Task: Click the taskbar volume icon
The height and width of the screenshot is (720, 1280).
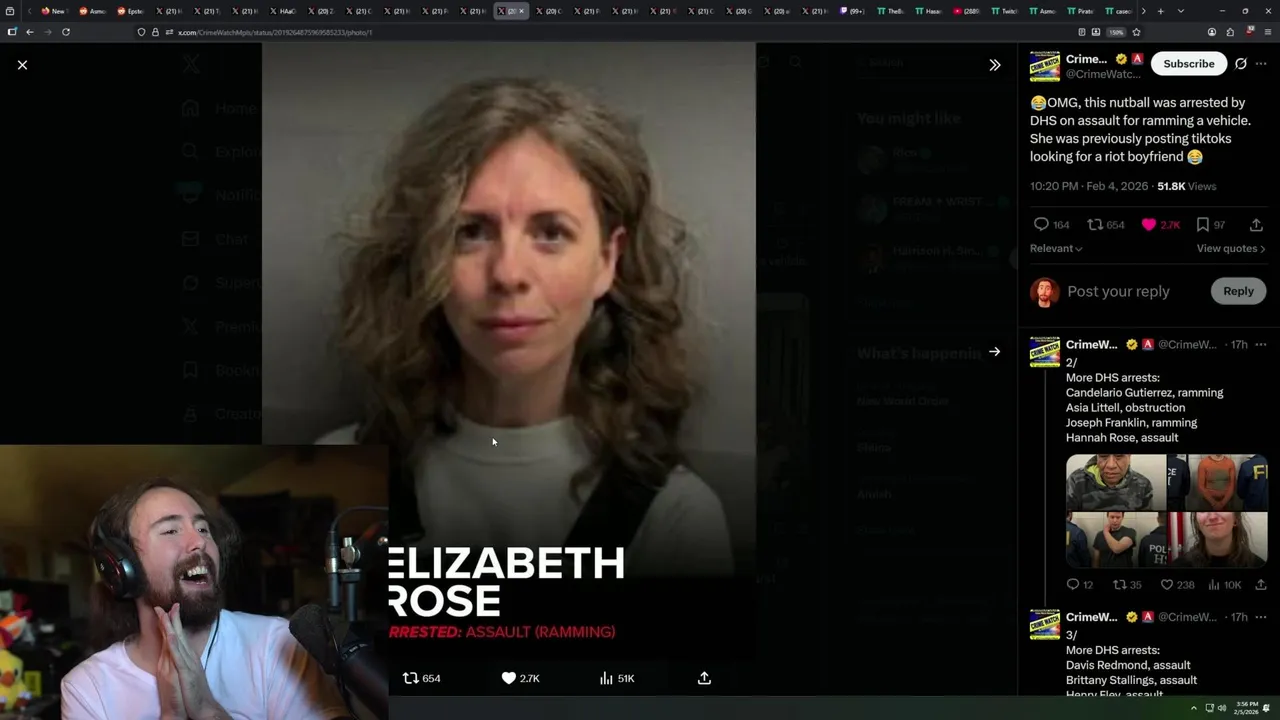Action: click(1221, 708)
